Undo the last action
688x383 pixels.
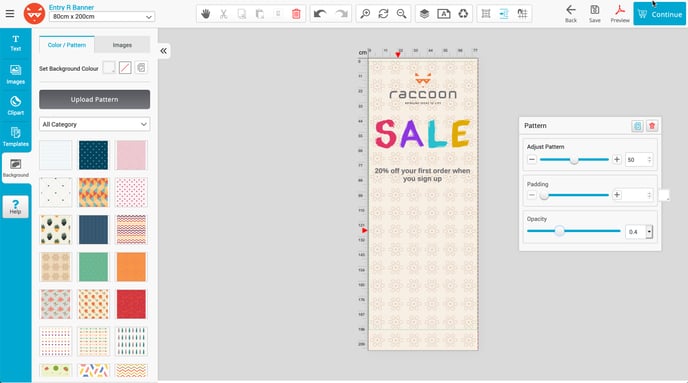320,14
